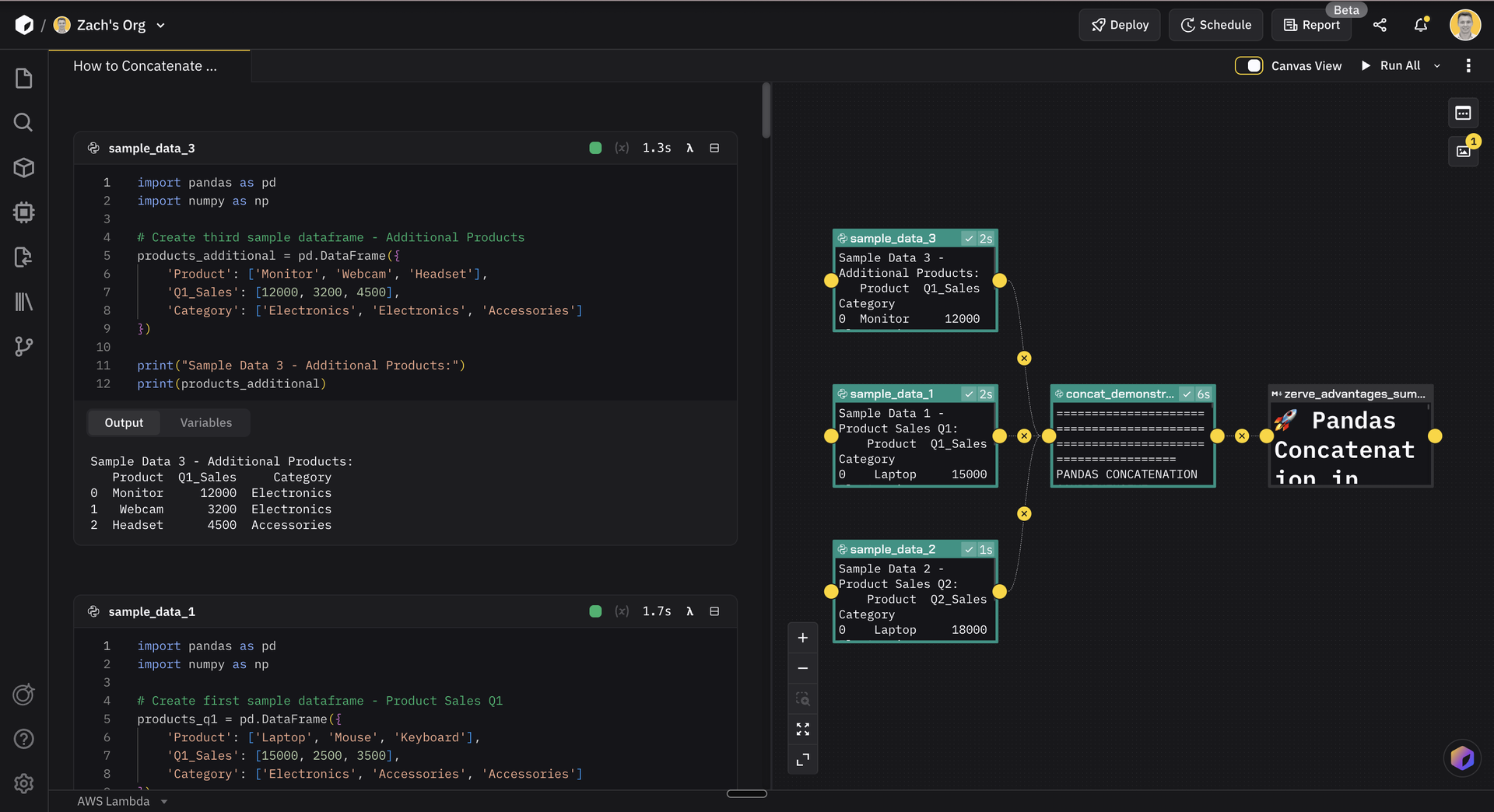Image resolution: width=1494 pixels, height=812 pixels.
Task: Open the AWS Lambda compute dropdown
Action: tap(122, 801)
